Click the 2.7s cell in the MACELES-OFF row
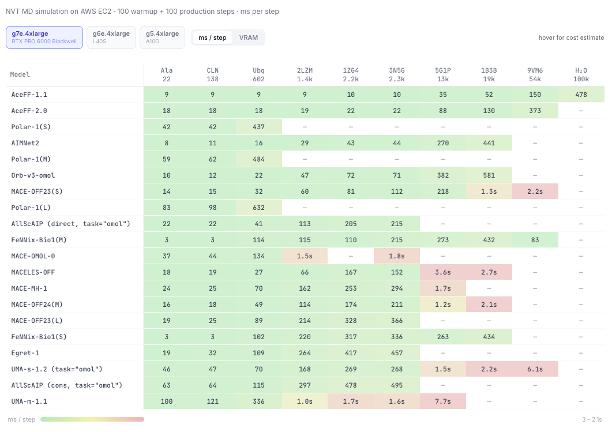The width and height of the screenshot is (612, 432). click(489, 272)
